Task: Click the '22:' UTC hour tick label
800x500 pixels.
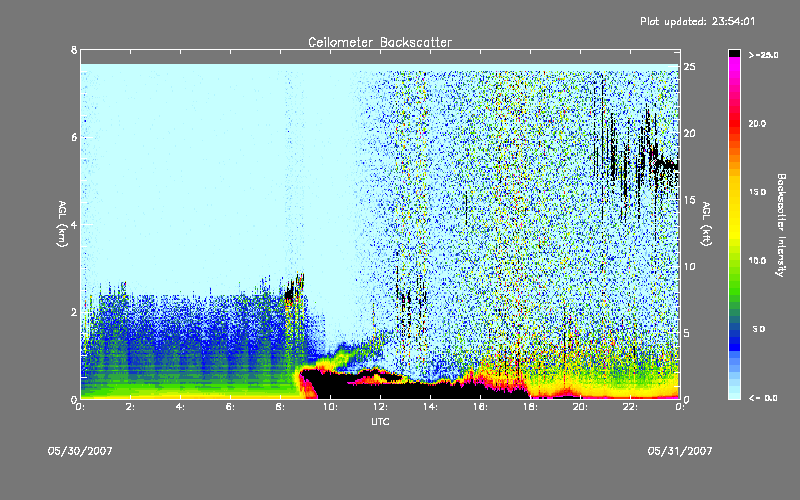Action: [630, 407]
